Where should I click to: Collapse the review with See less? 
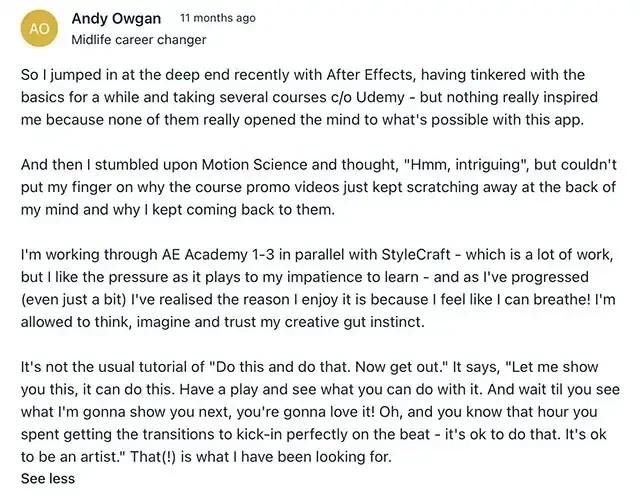pyautogui.click(x=48, y=479)
